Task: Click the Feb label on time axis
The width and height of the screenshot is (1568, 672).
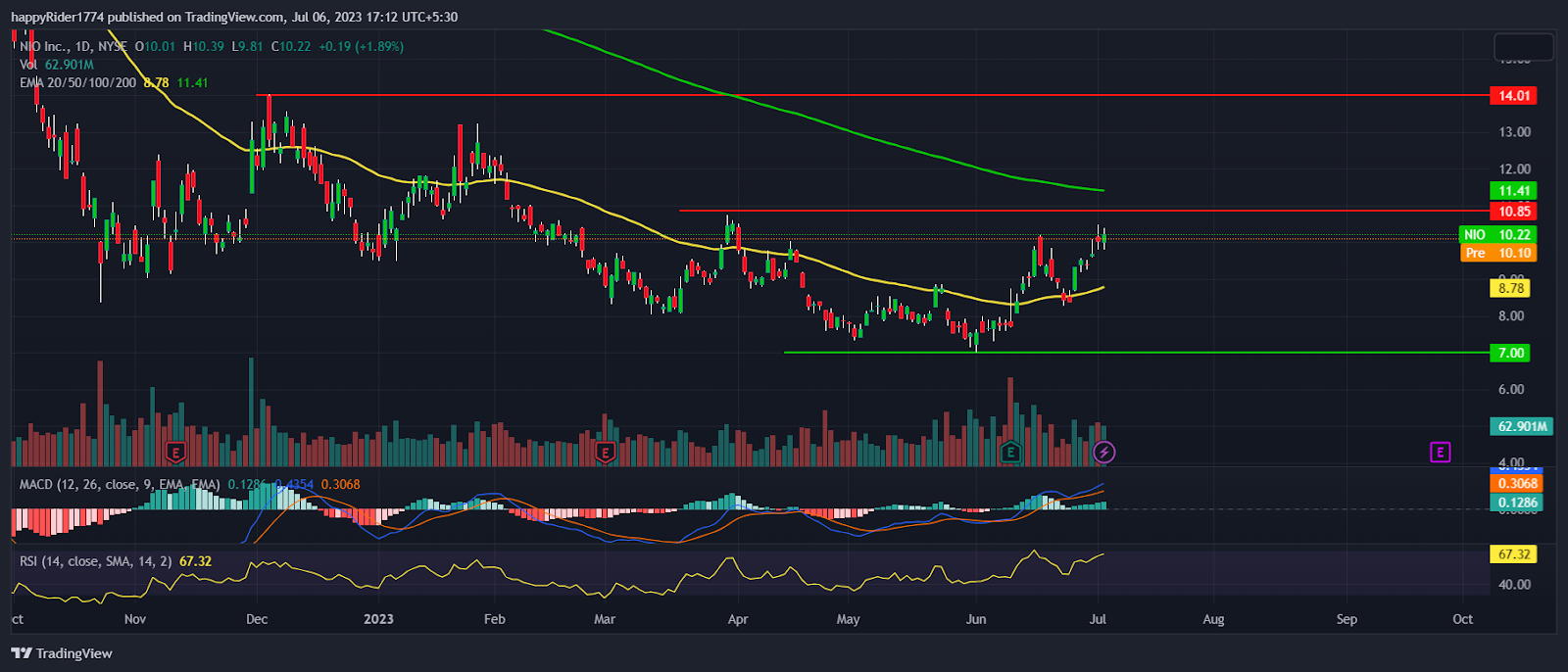Action: pyautogui.click(x=495, y=619)
